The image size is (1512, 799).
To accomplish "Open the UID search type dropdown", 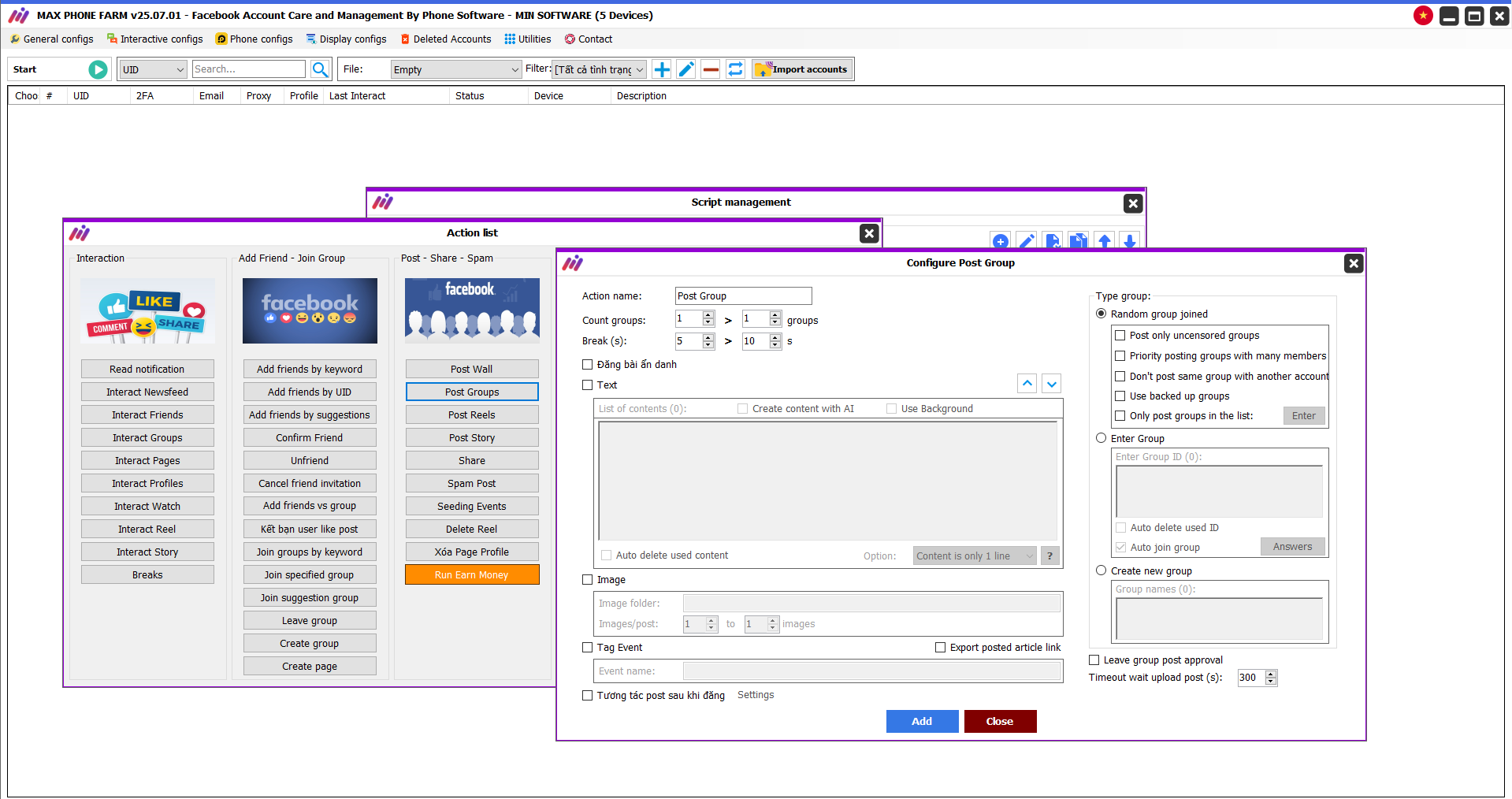I will tap(153, 69).
